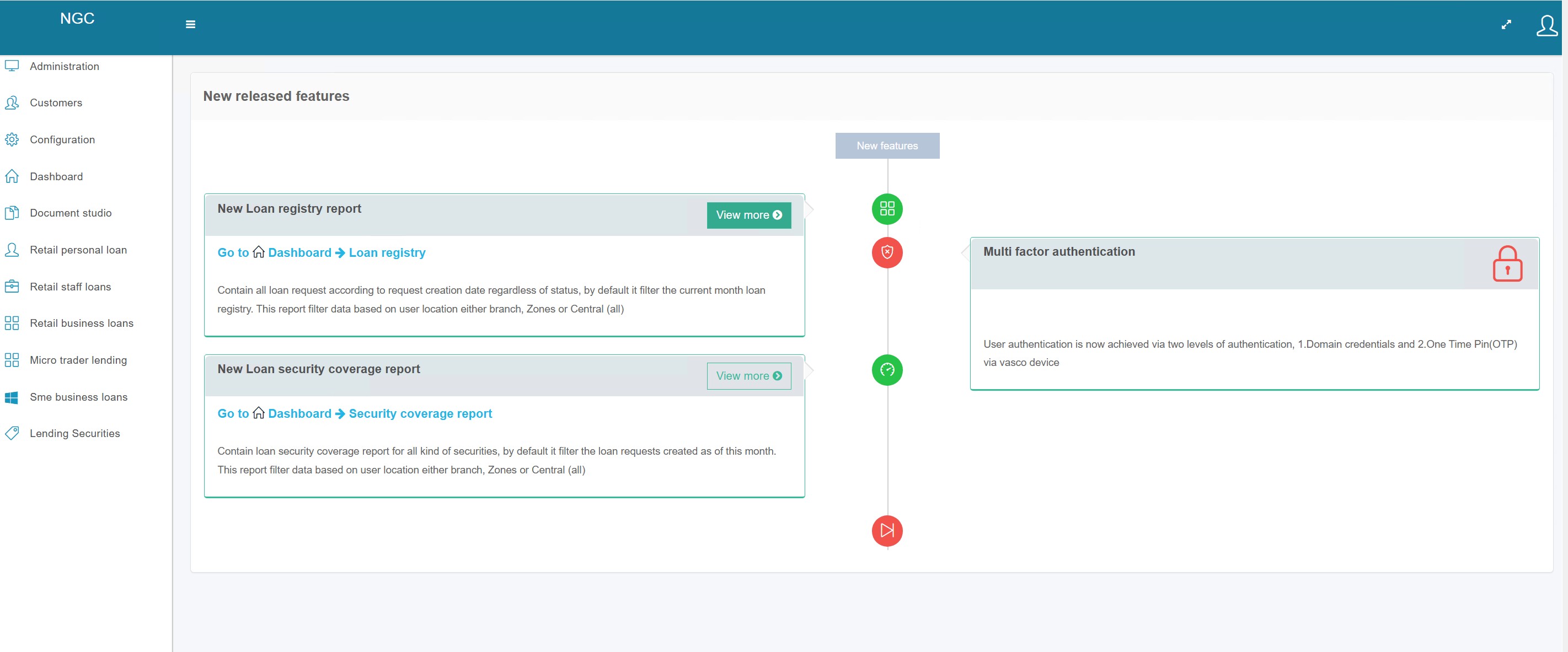Click the green speedometer timeline icon
The height and width of the screenshot is (652, 1568).
click(x=887, y=370)
